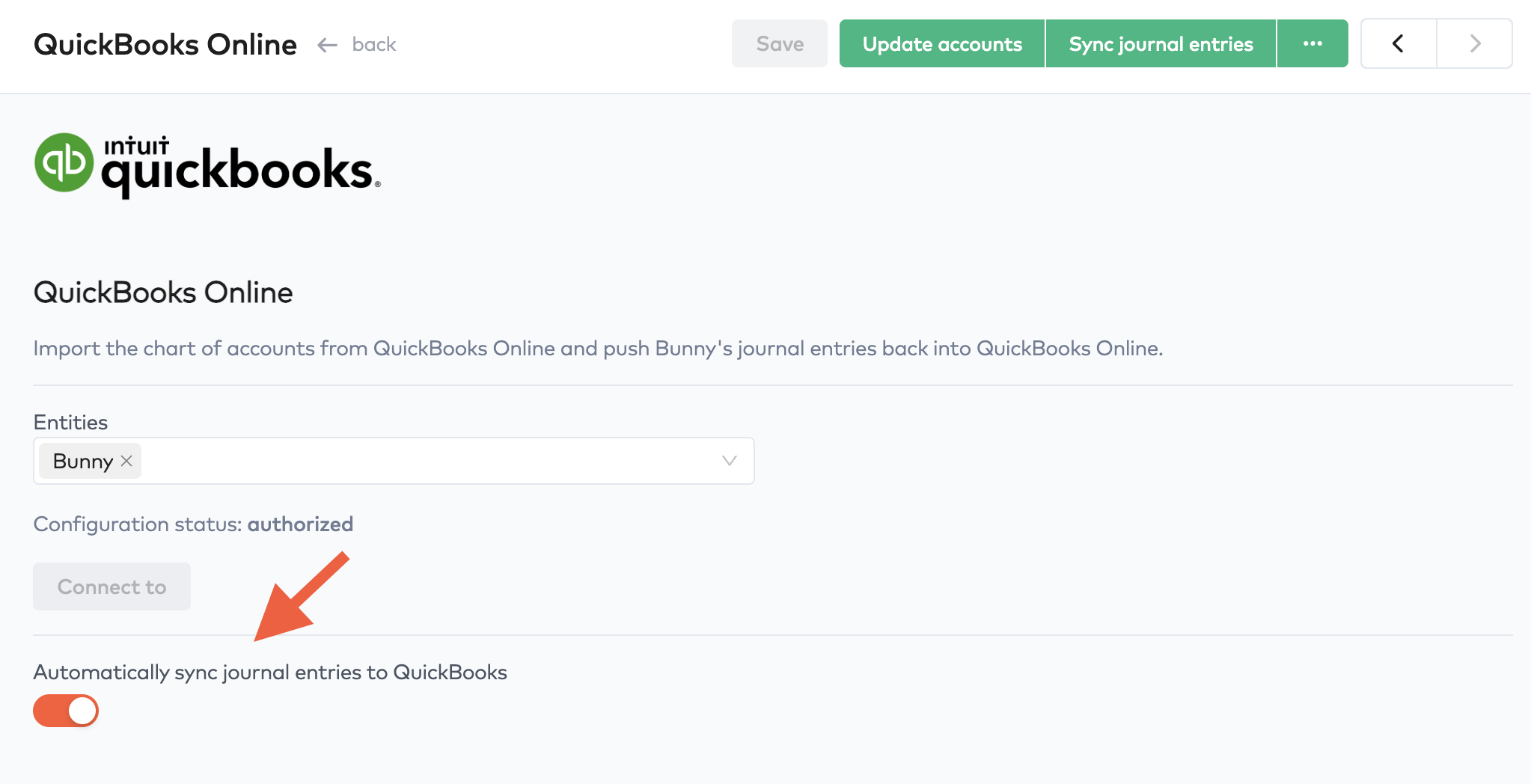Click the 'QuickBooks Online' page title
This screenshot has height=784, width=1531.
165,45
